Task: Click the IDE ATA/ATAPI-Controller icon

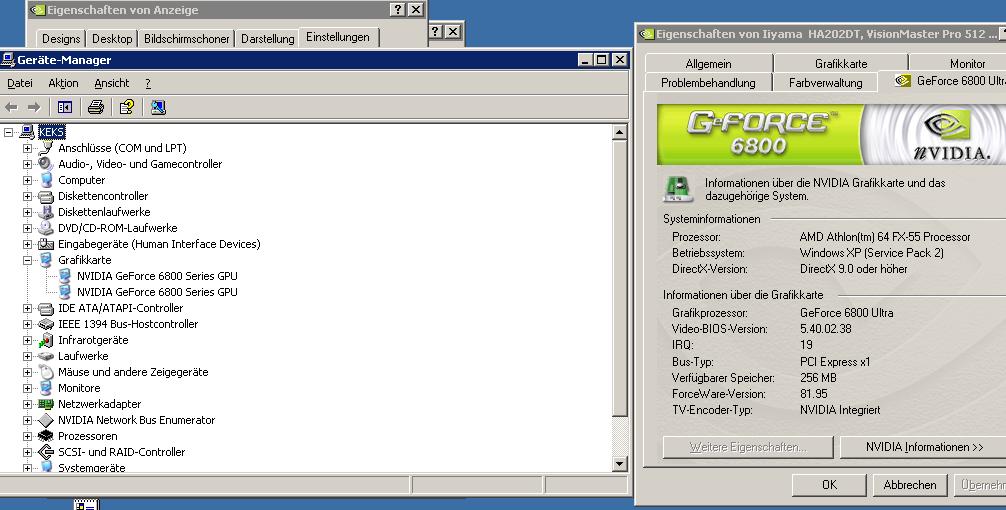Action: pyautogui.click(x=46, y=308)
